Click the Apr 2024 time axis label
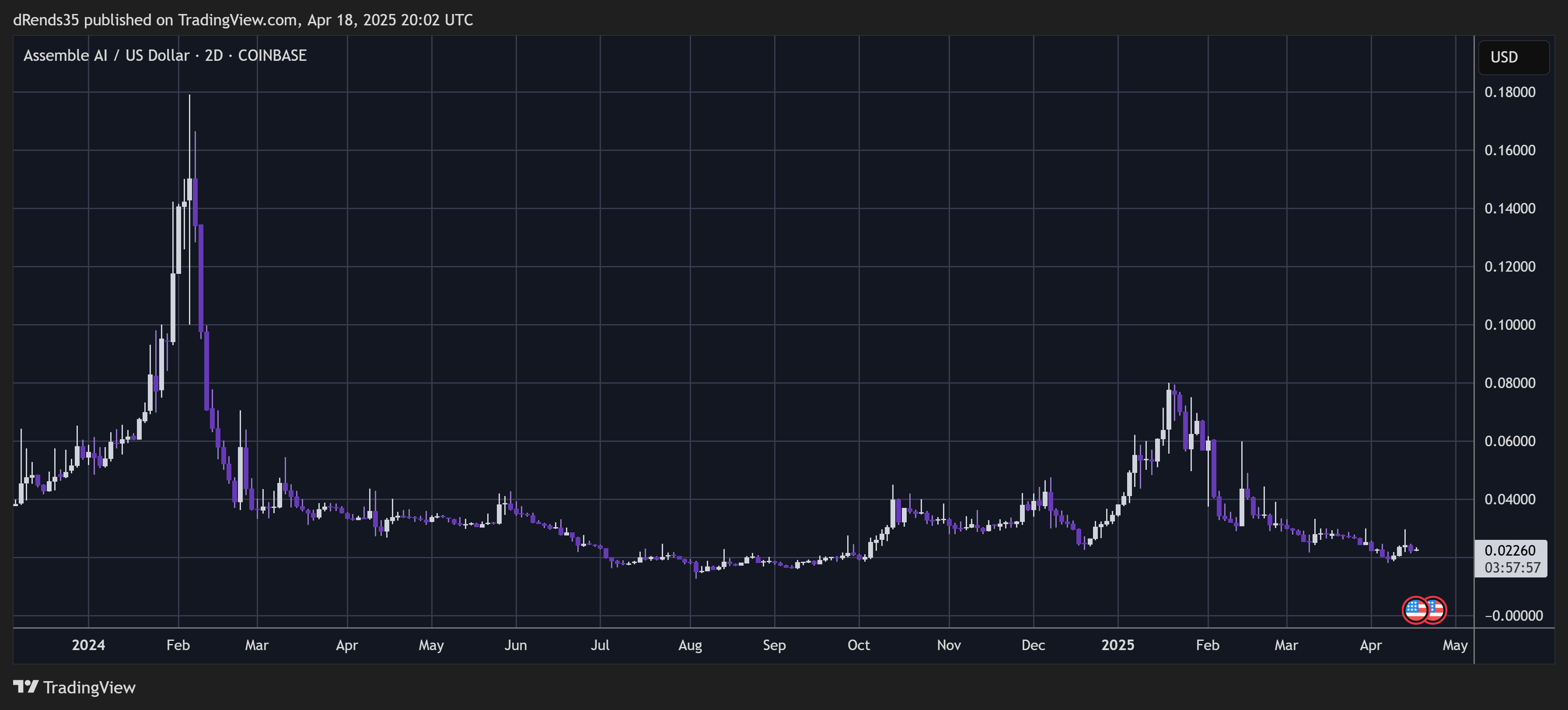Image resolution: width=1568 pixels, height=710 pixels. [347, 645]
